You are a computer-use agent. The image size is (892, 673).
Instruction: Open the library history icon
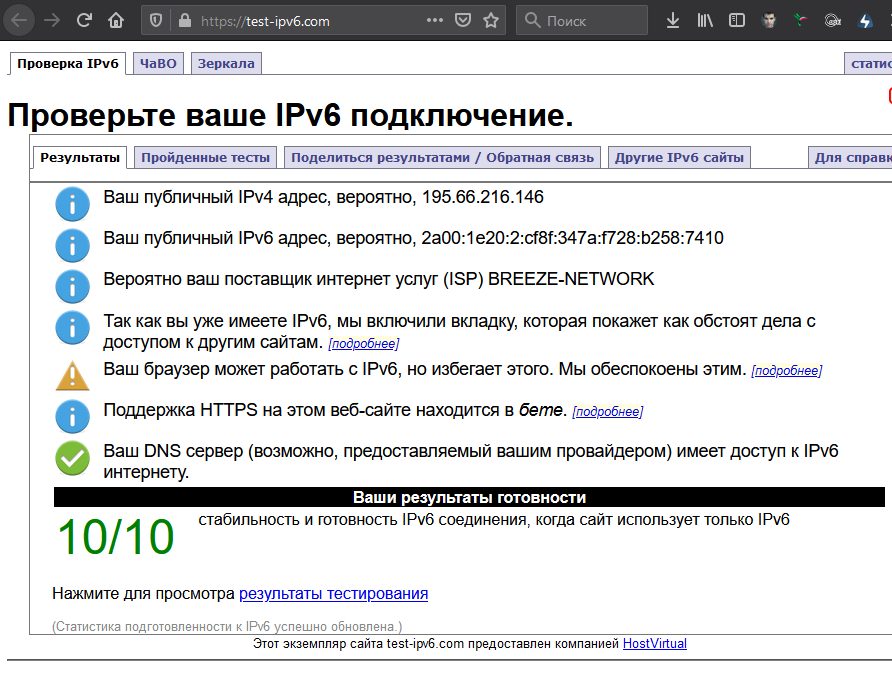pos(705,20)
